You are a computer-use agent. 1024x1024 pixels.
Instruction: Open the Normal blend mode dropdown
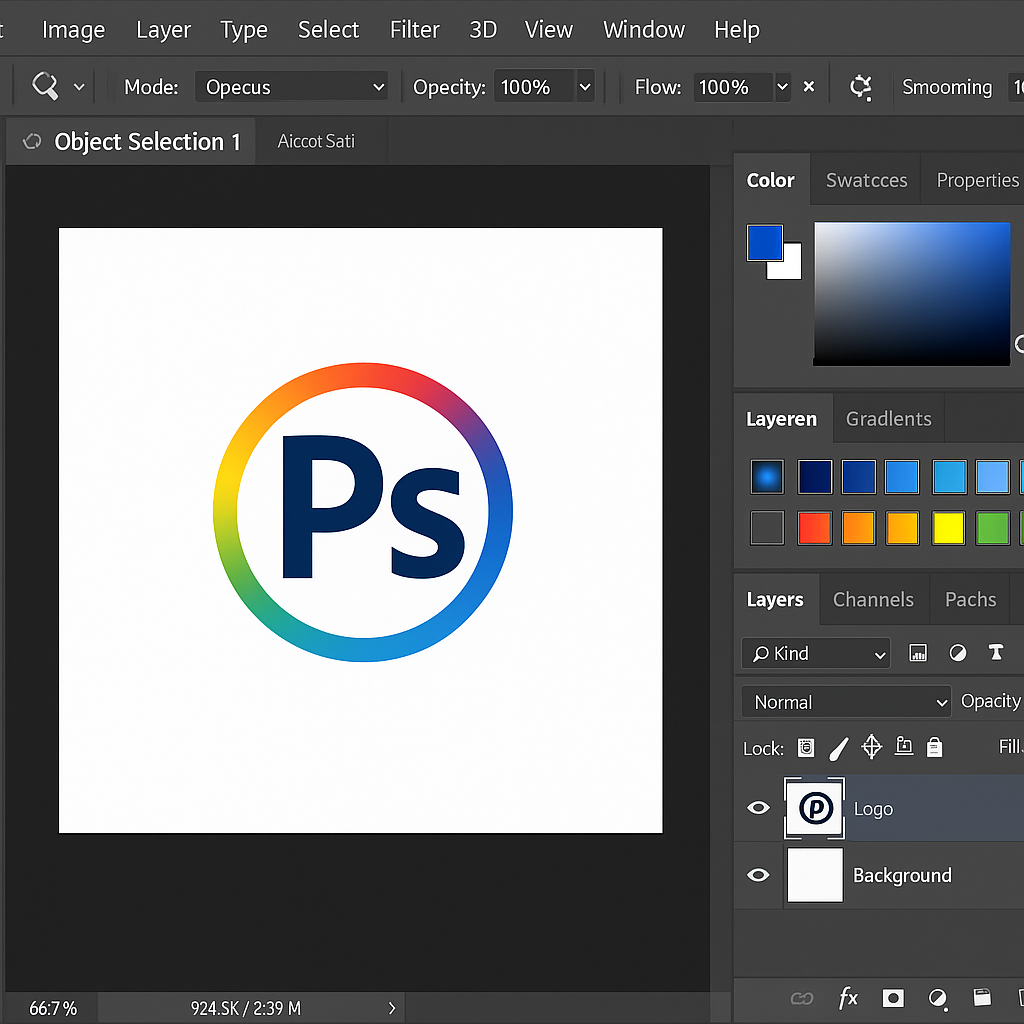tap(845, 701)
